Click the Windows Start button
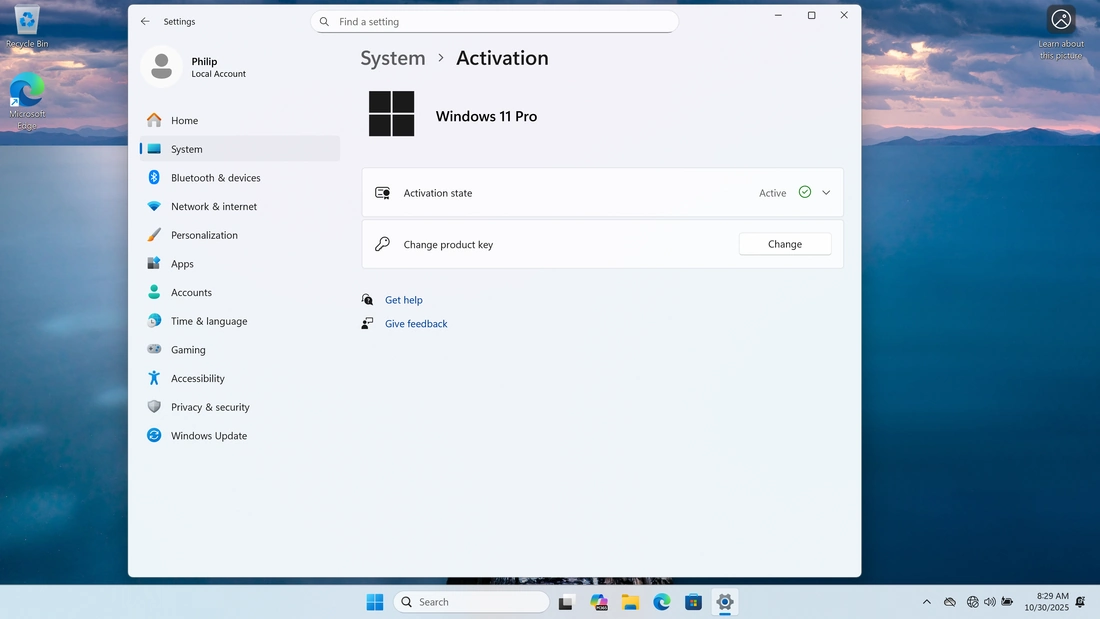Viewport: 1100px width, 619px height. click(374, 602)
